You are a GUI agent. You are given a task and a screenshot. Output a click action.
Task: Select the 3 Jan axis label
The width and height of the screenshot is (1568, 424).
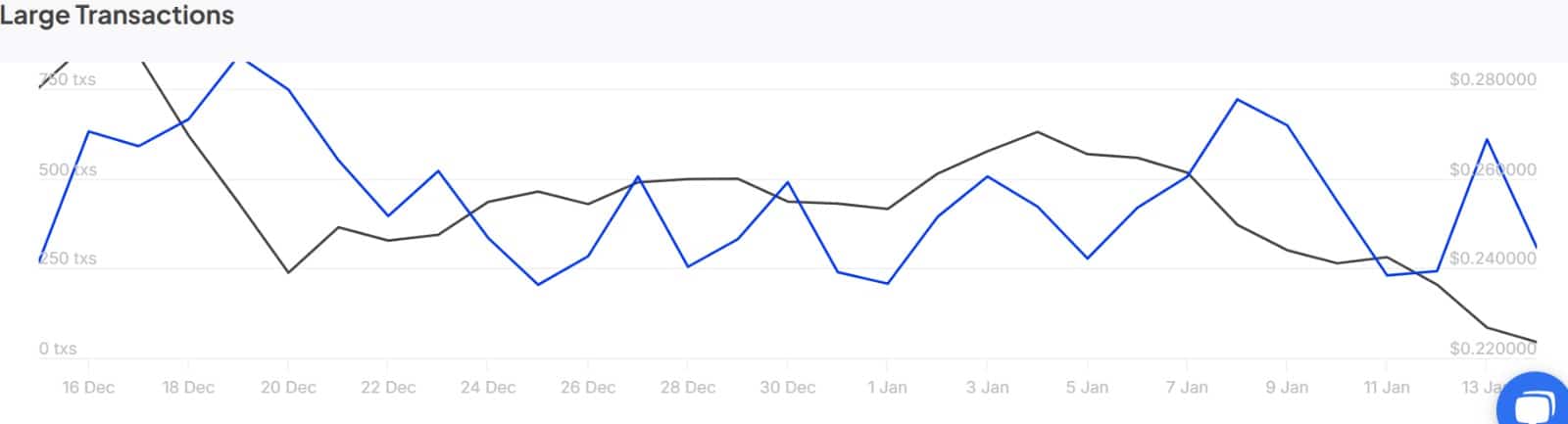point(988,388)
